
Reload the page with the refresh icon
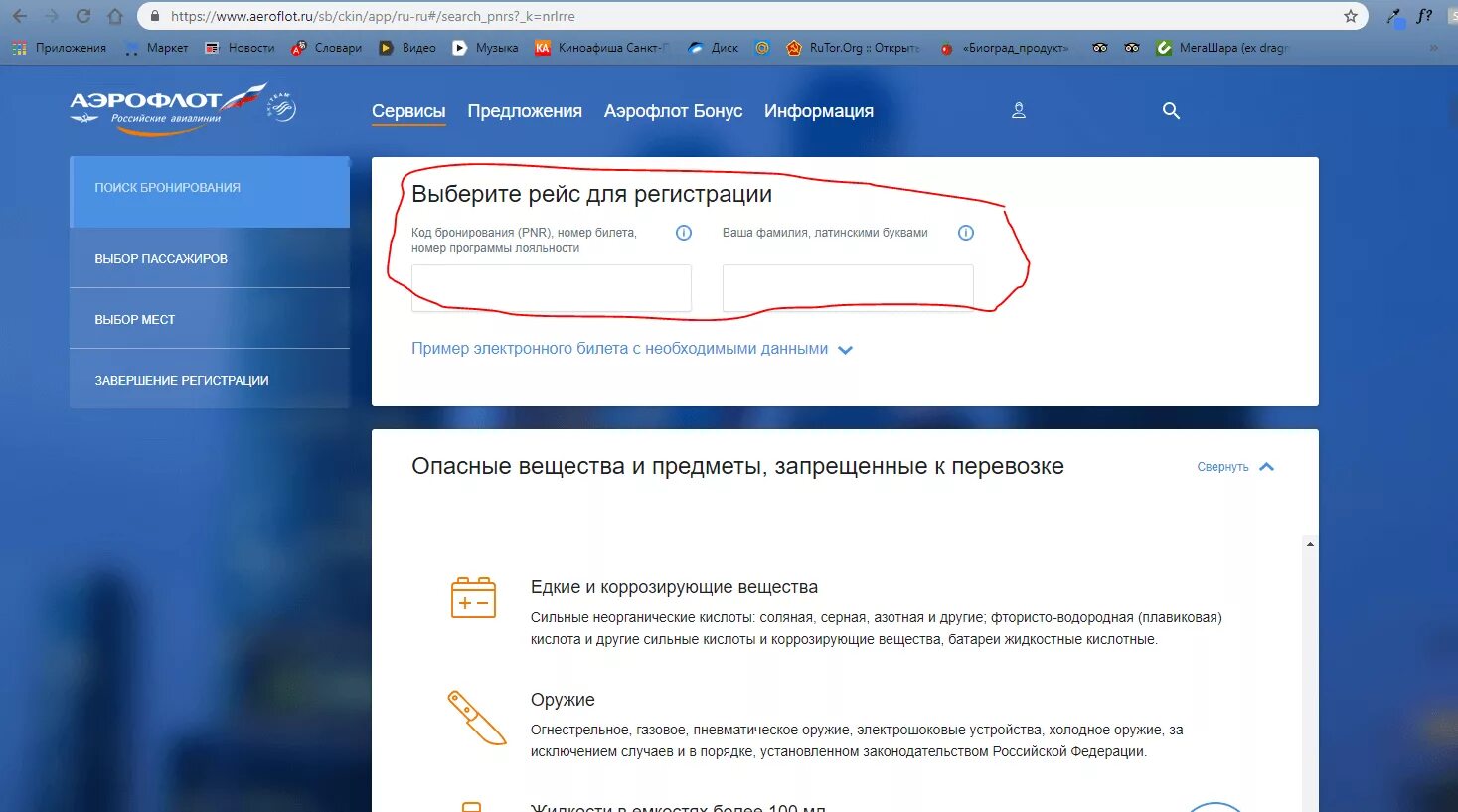tap(83, 16)
